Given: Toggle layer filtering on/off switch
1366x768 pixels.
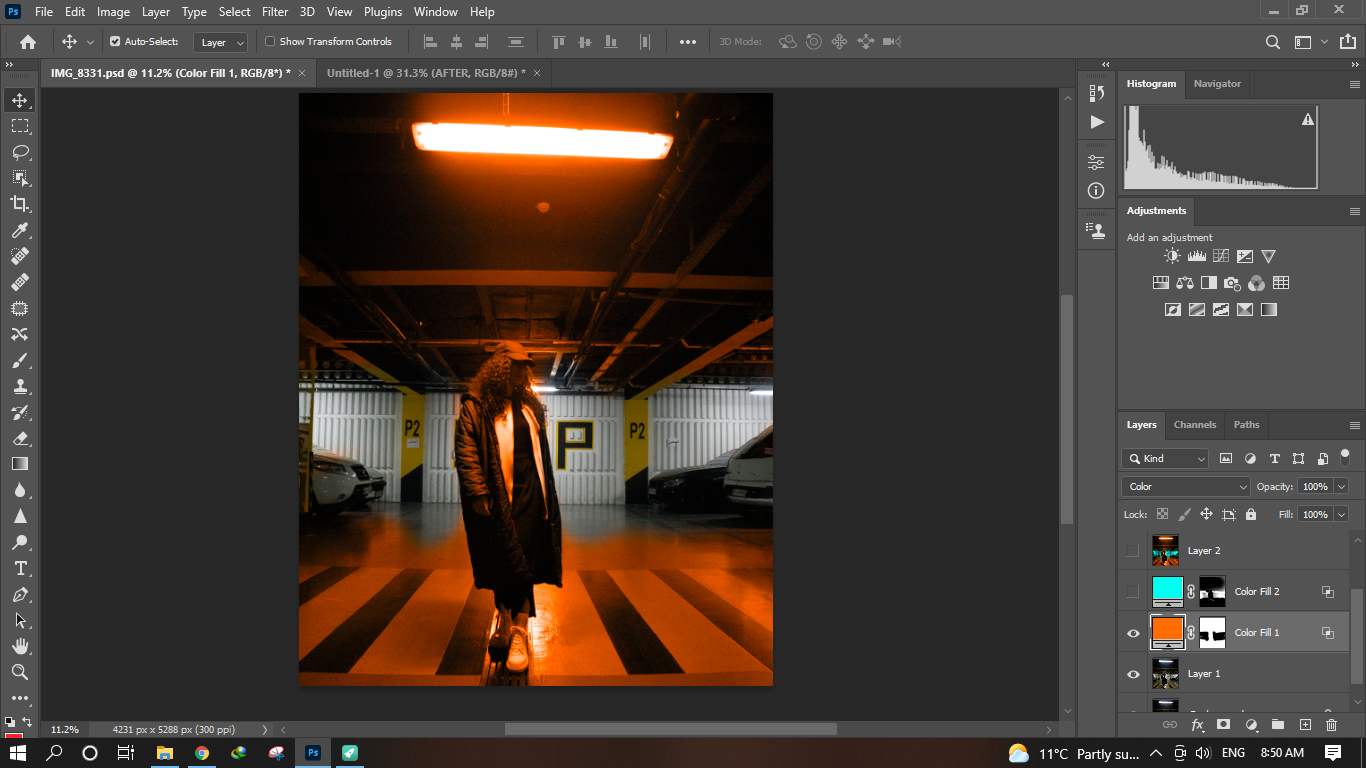Looking at the screenshot, I should click(1345, 456).
